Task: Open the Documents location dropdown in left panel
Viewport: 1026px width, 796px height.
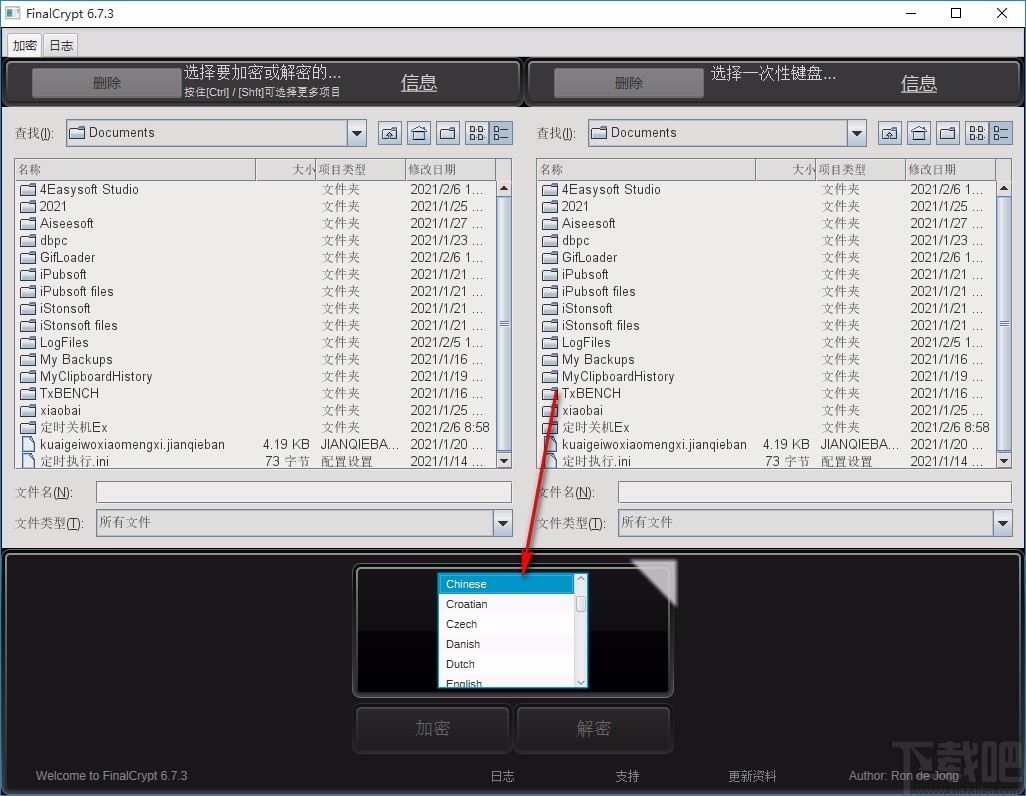Action: [x=356, y=132]
